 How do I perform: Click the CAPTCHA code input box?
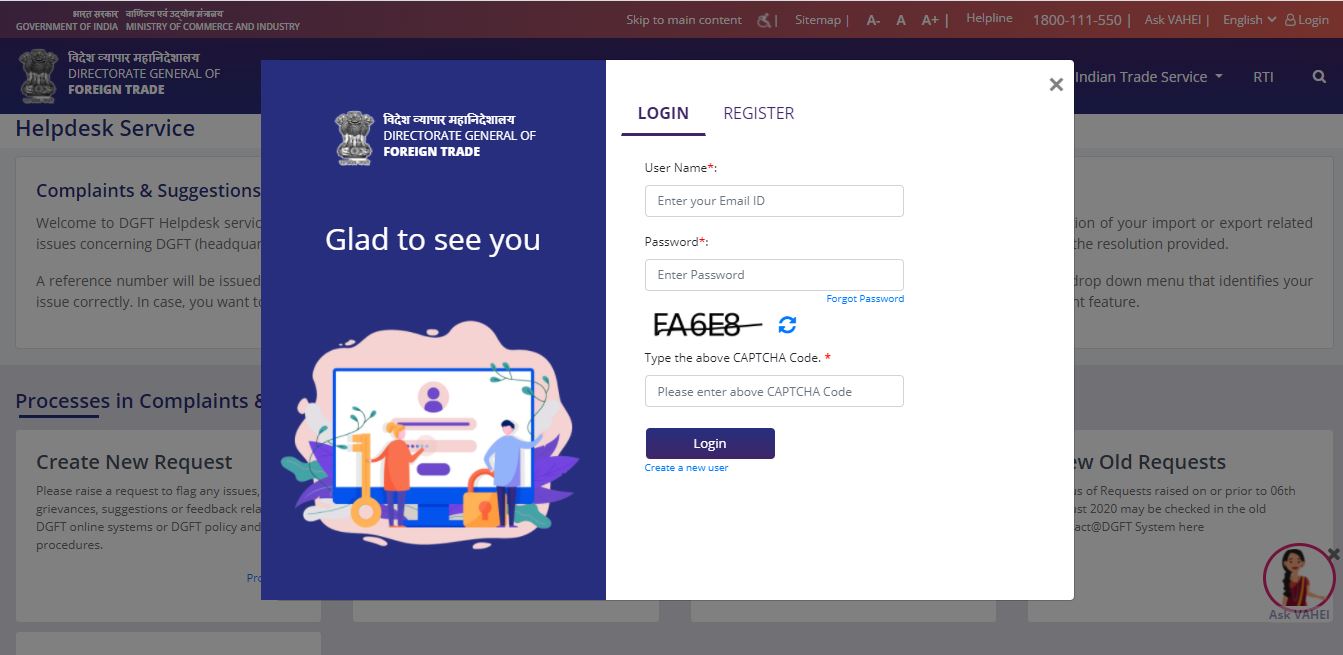[x=774, y=391]
